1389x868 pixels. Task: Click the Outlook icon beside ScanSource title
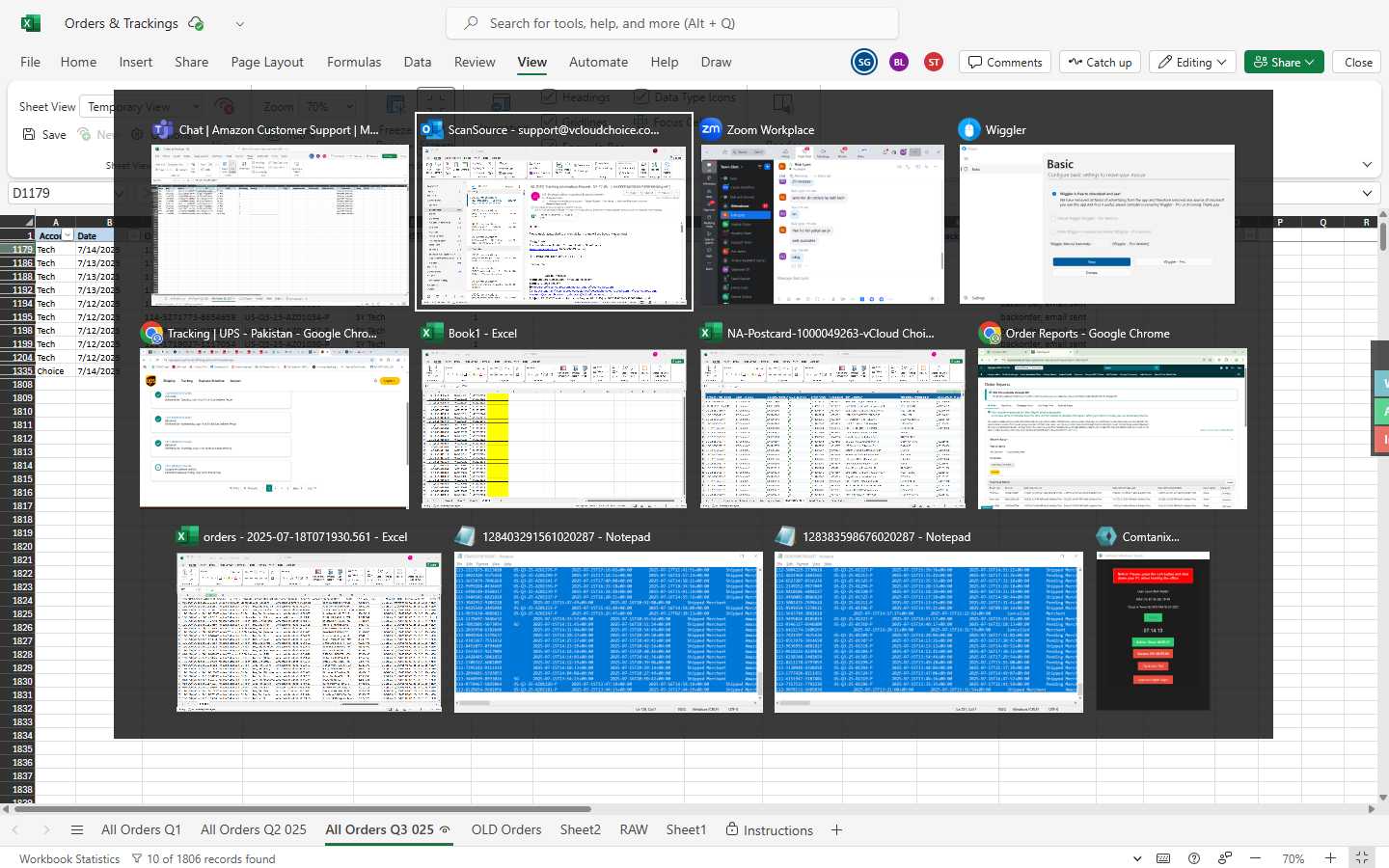432,129
